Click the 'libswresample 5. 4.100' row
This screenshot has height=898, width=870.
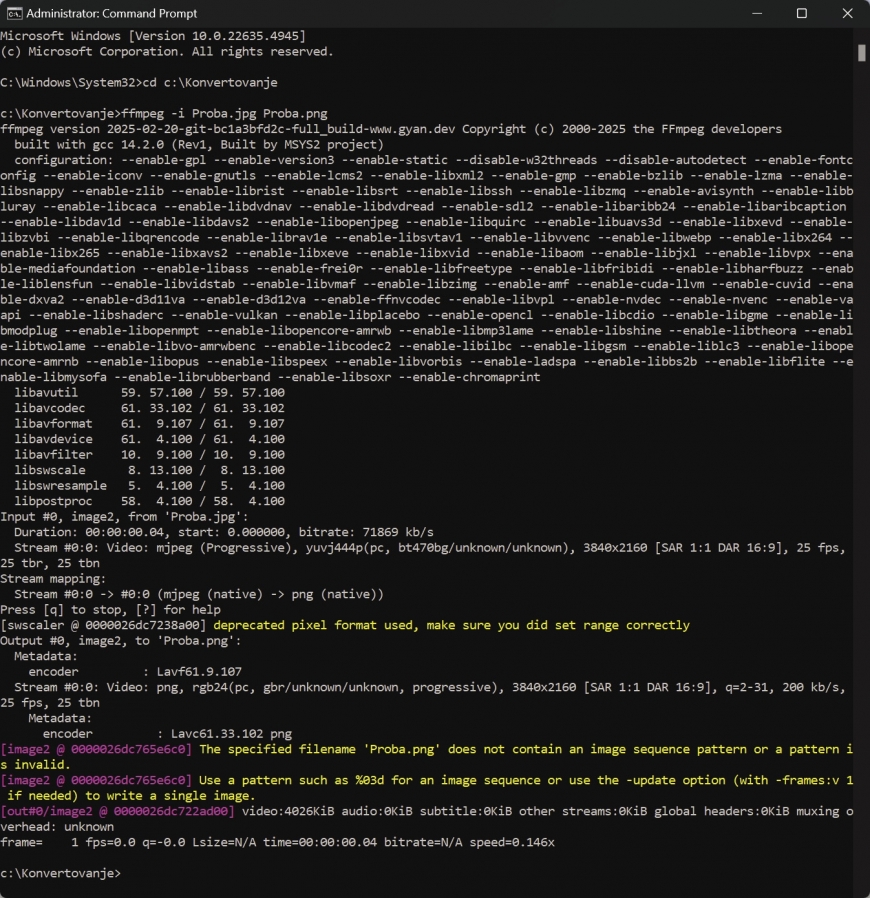click(149, 485)
